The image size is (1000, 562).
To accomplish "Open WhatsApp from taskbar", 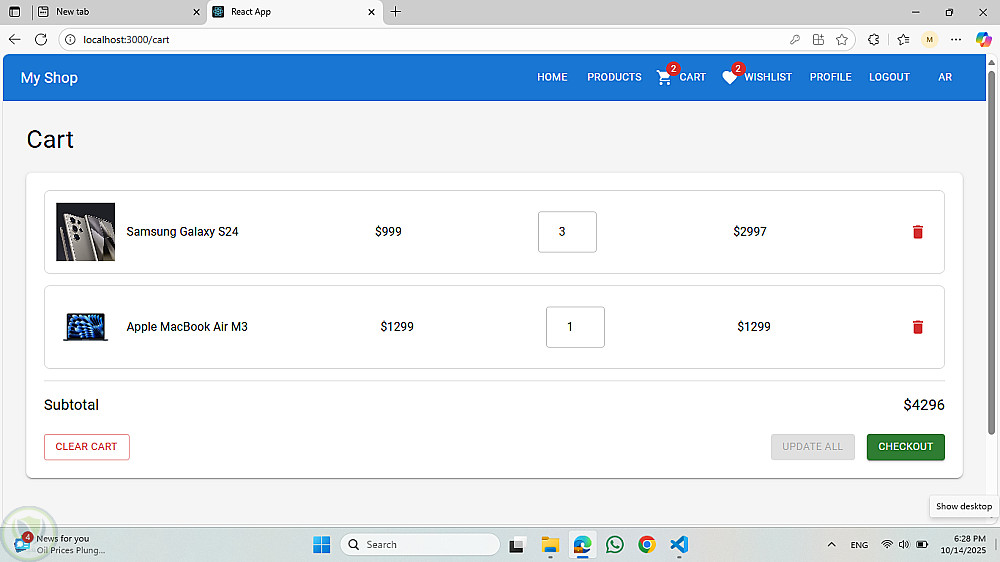I will pos(615,545).
